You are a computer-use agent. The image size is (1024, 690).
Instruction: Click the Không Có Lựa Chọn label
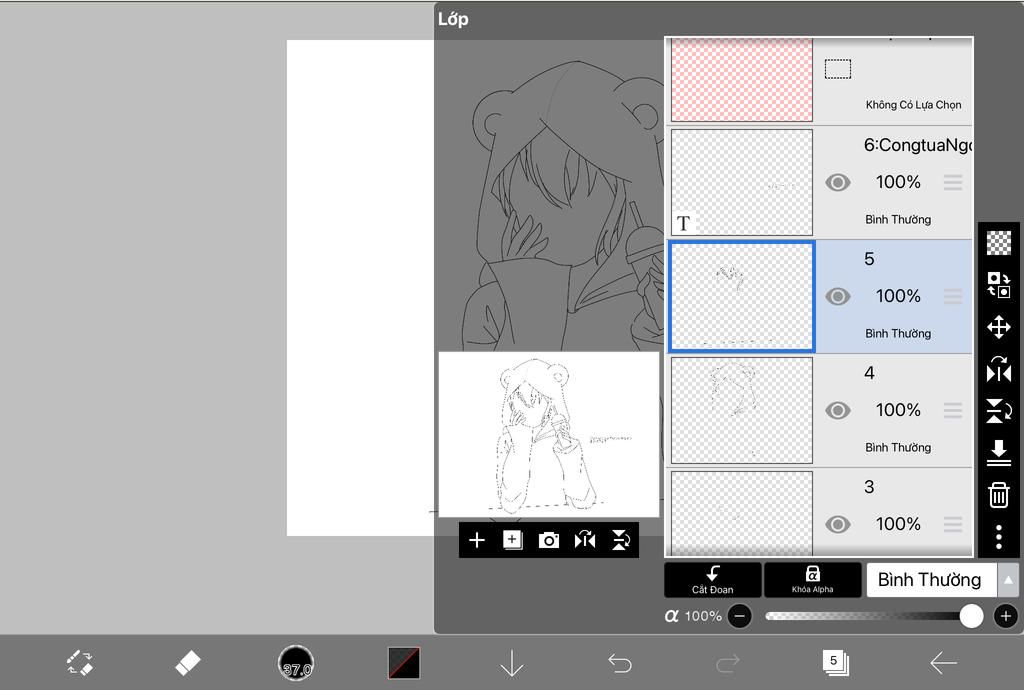pyautogui.click(x=913, y=104)
